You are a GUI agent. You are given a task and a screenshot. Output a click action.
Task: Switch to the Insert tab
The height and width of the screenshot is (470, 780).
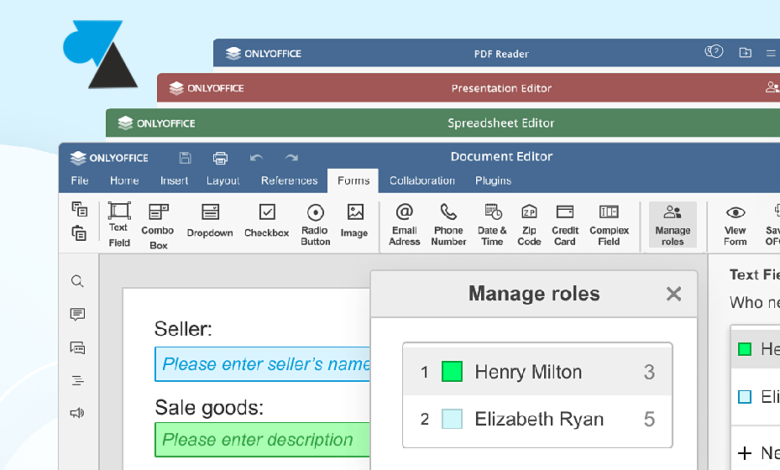coord(174,181)
